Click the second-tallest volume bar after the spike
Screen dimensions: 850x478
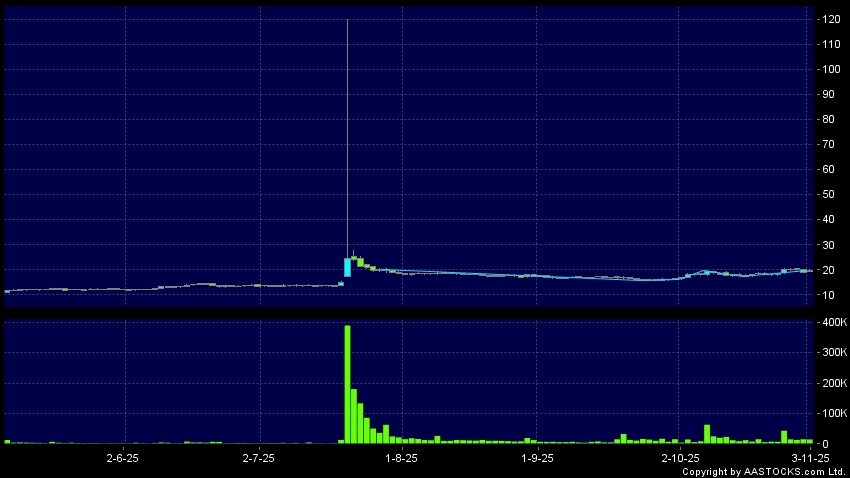click(x=354, y=415)
